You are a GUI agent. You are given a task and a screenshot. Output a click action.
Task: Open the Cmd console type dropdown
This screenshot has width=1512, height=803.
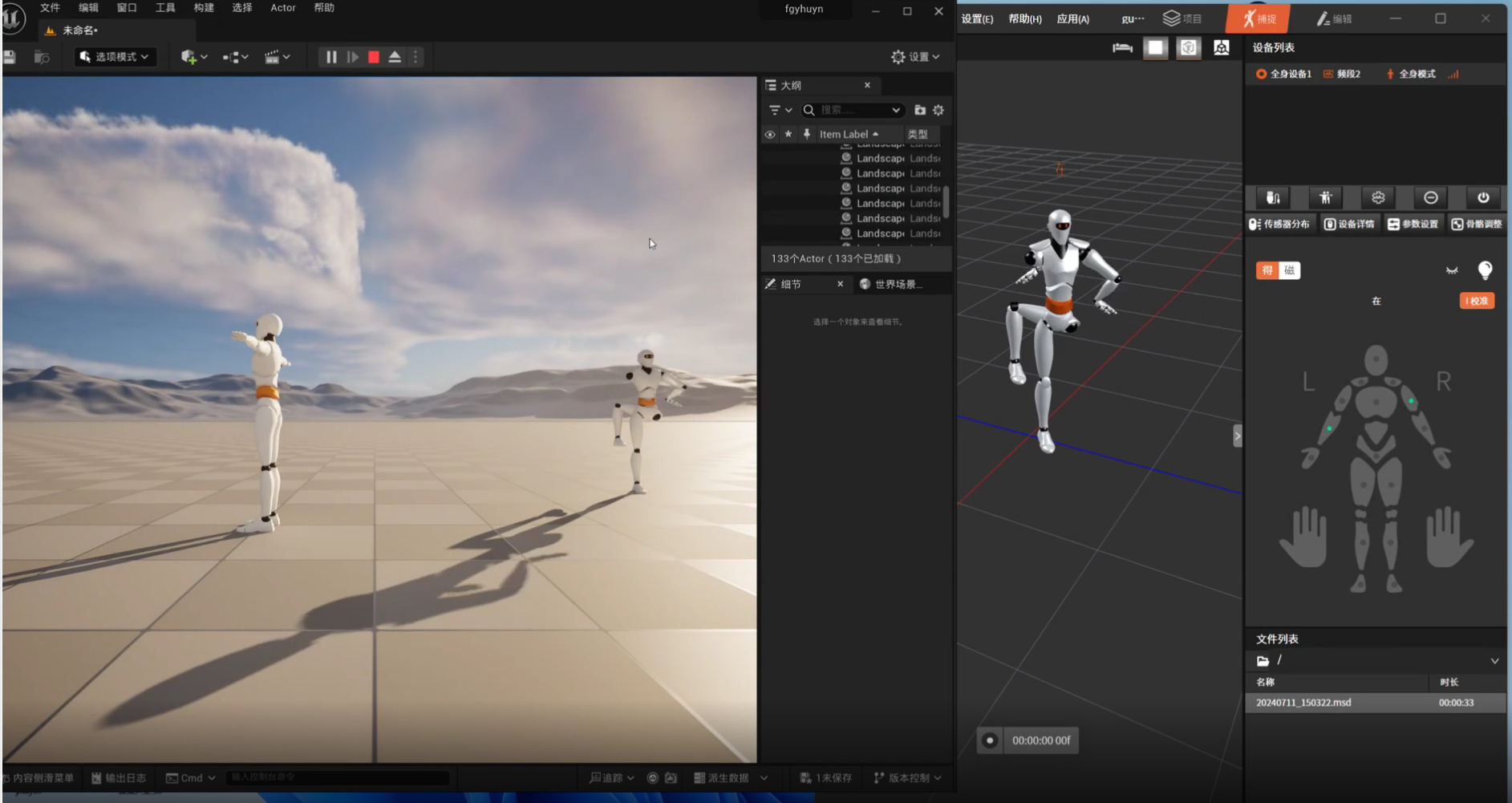[x=191, y=778]
